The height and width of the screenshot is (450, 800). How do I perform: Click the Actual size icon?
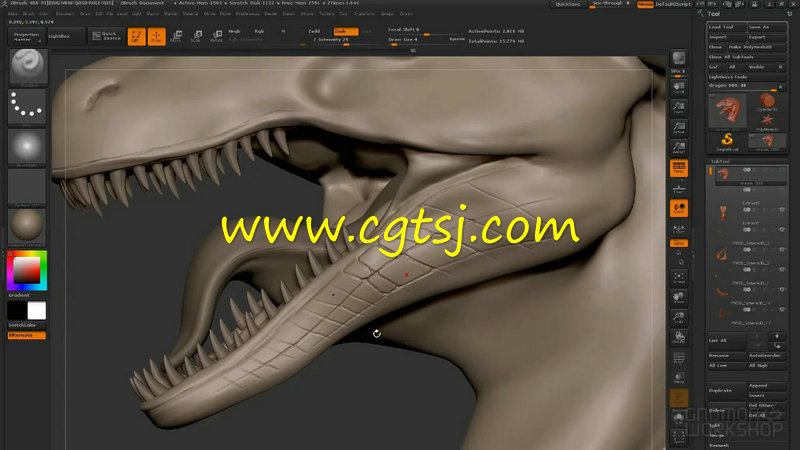click(679, 127)
